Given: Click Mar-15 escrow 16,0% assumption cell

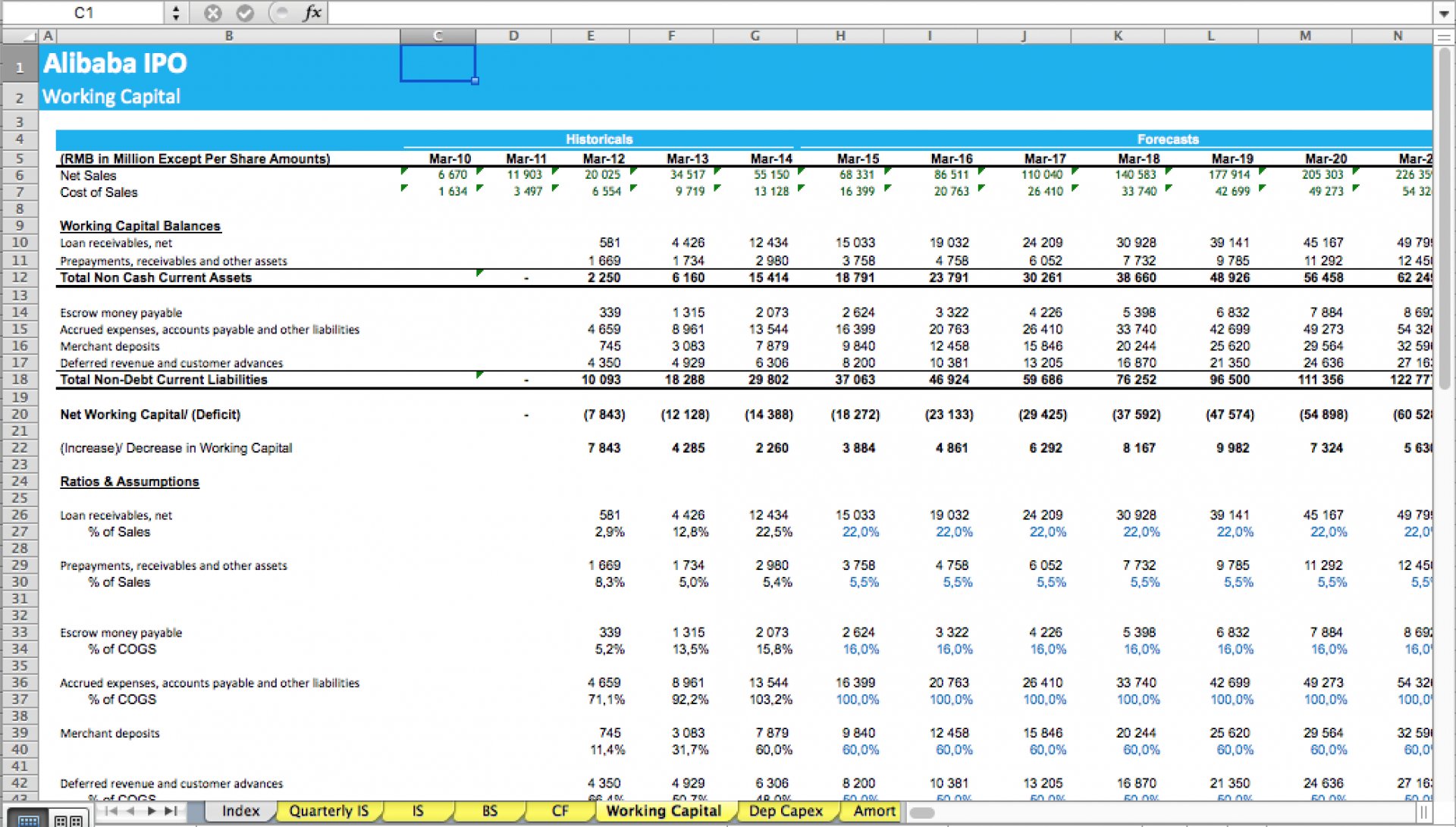Looking at the screenshot, I should [861, 650].
